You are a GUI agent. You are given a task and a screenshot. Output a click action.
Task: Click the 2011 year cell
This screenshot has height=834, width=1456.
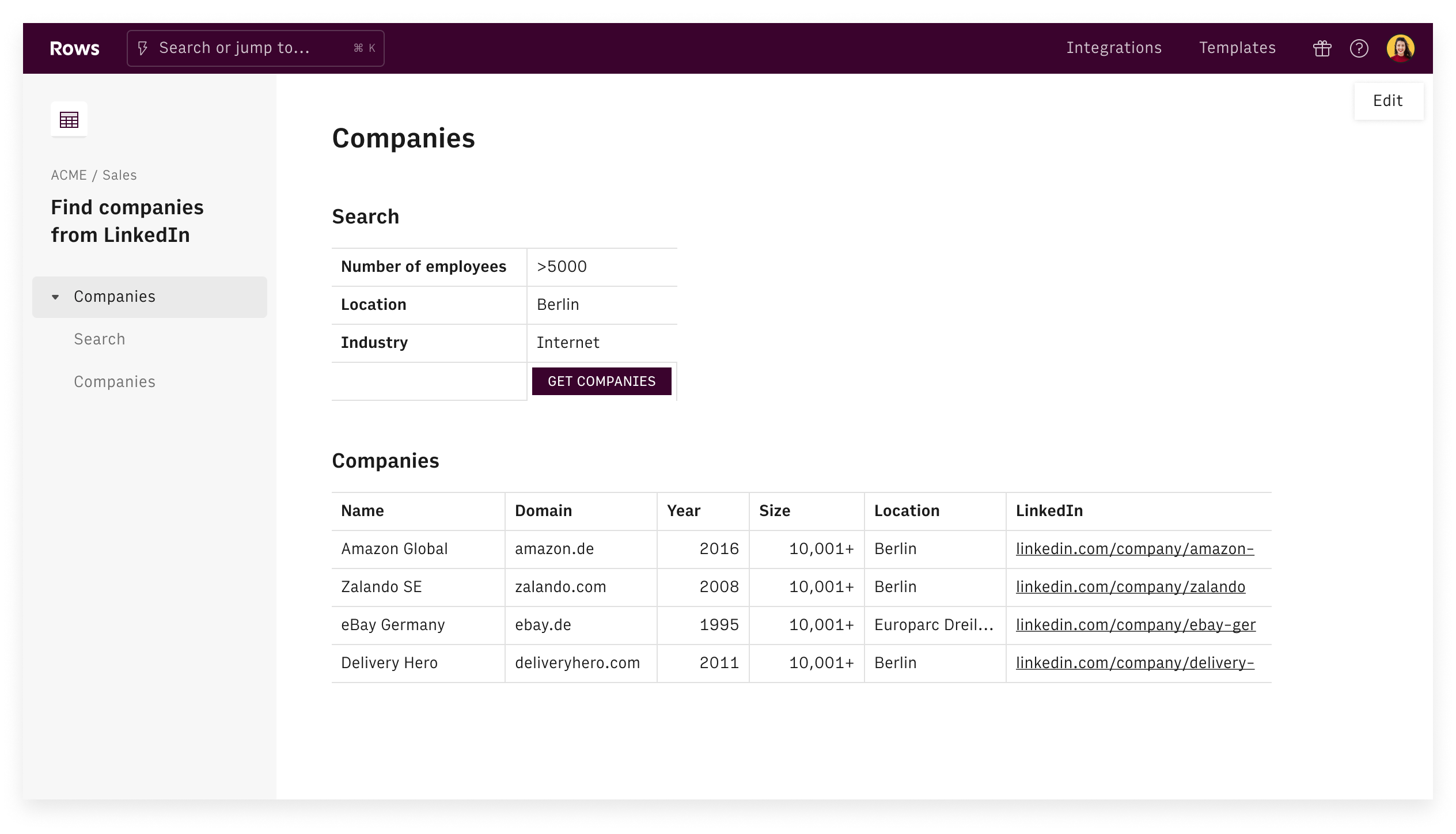click(703, 664)
